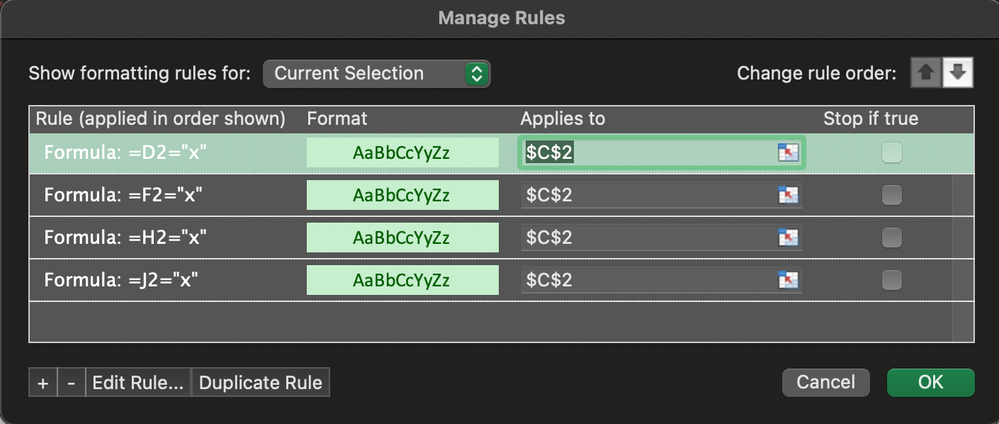Click range selector icon for F2 rule
This screenshot has height=424, width=999.
coord(789,195)
